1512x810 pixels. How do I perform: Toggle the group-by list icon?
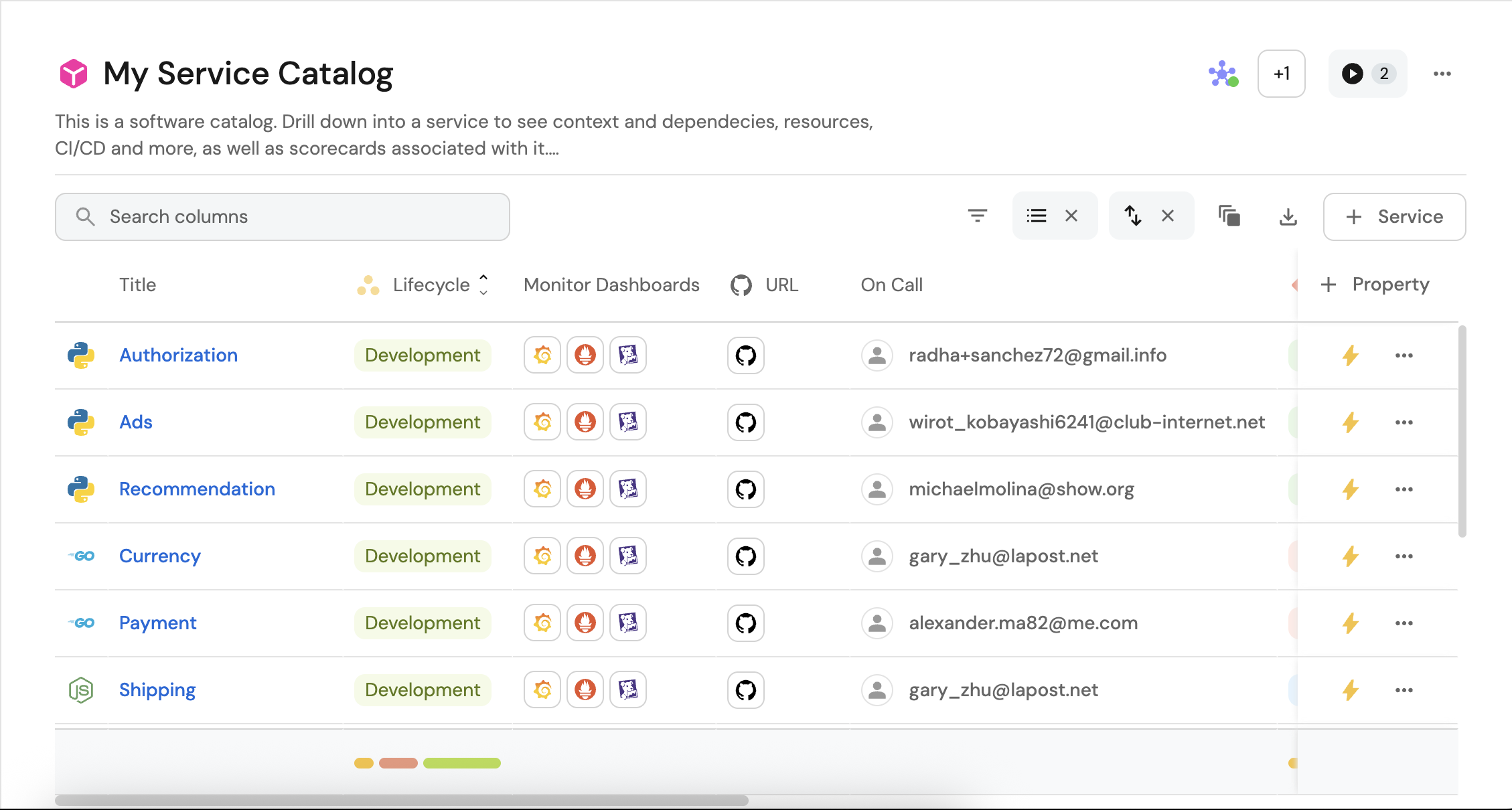click(1037, 216)
